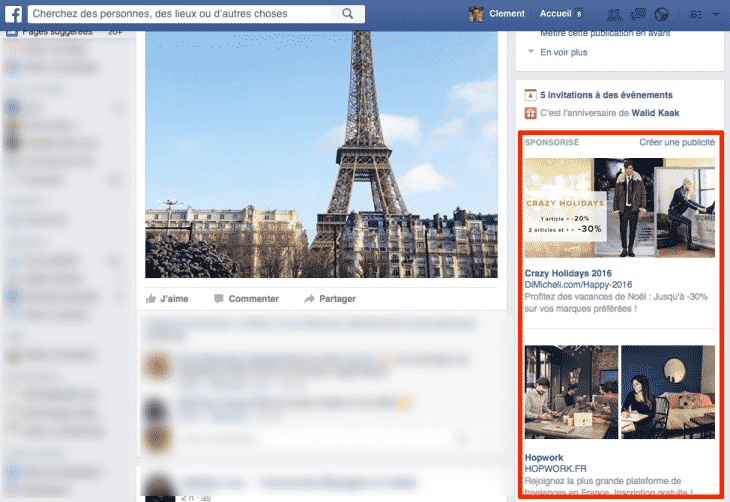The width and height of the screenshot is (730, 502).
Task: Open the Hopwork coworking table photo
Action: point(571,392)
